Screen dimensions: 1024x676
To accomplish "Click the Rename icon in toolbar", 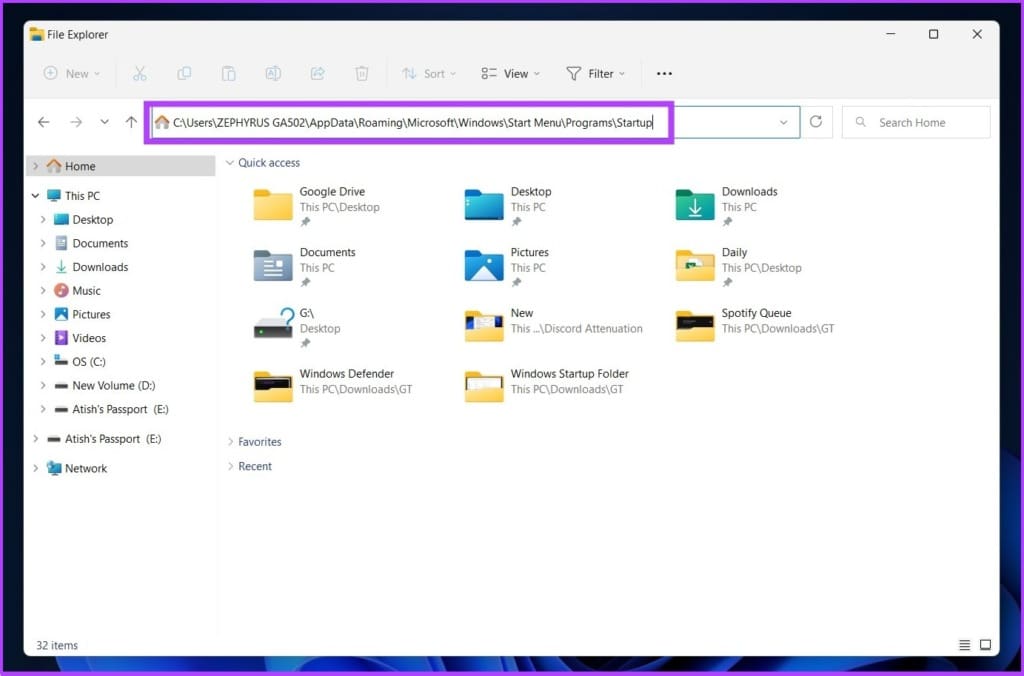I will (x=273, y=74).
